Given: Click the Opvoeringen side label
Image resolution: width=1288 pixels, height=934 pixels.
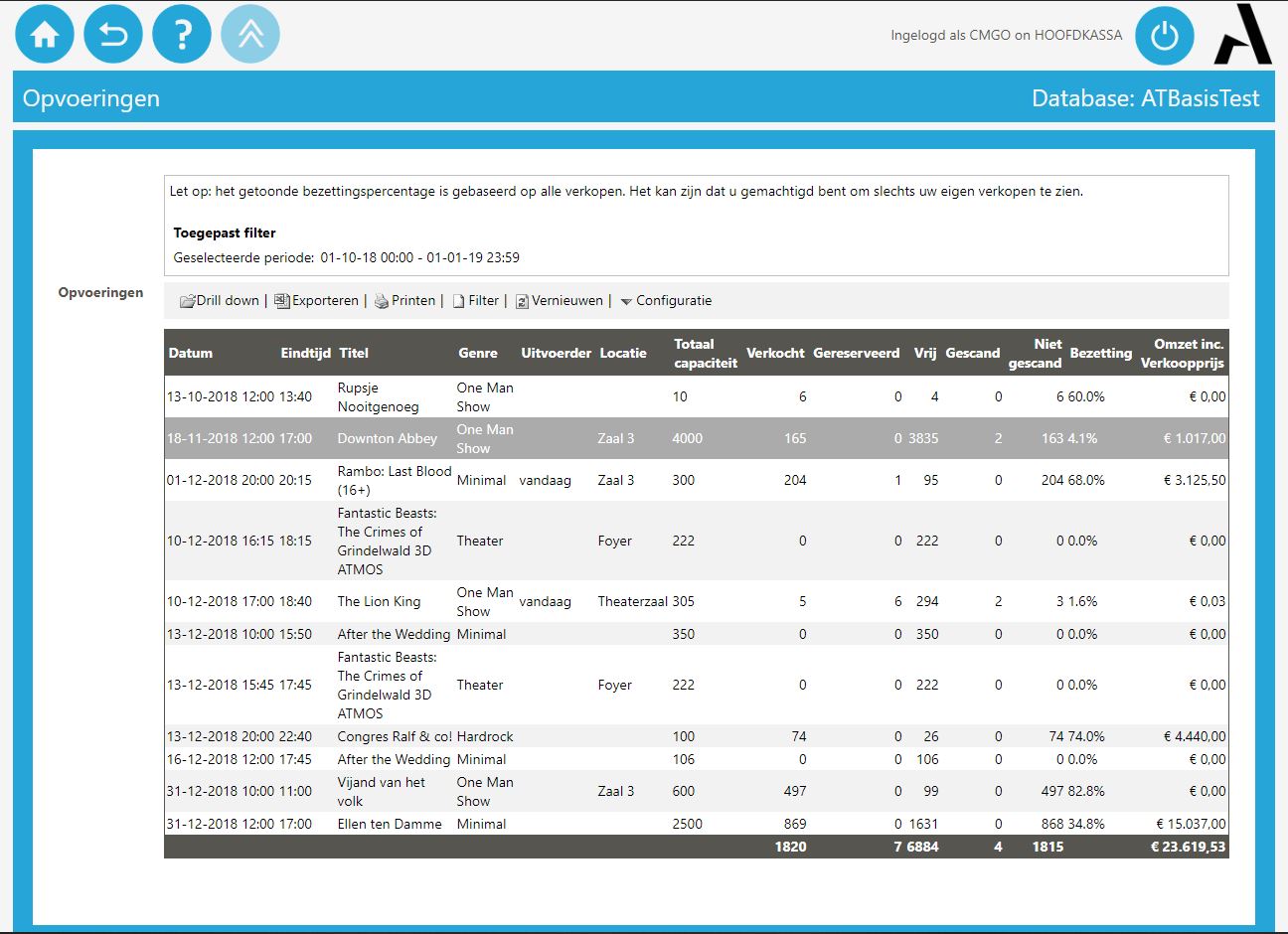Looking at the screenshot, I should point(100,292).
